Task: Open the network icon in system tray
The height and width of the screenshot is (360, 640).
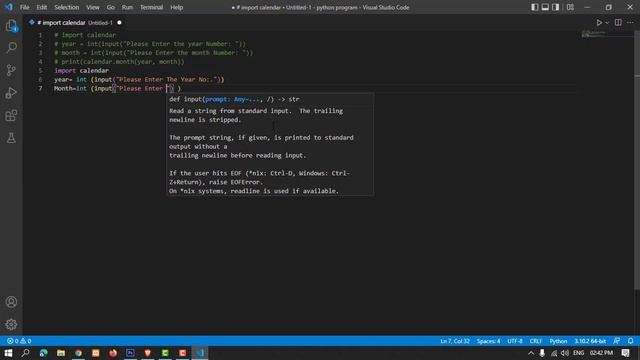Action: pyautogui.click(x=554, y=353)
